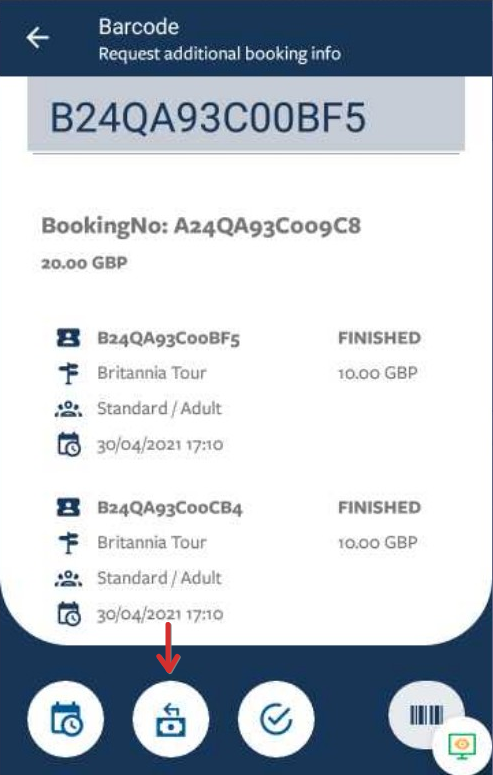Image resolution: width=493 pixels, height=775 pixels.
Task: Click the 20.00 GBP booking total
Action: point(84,263)
